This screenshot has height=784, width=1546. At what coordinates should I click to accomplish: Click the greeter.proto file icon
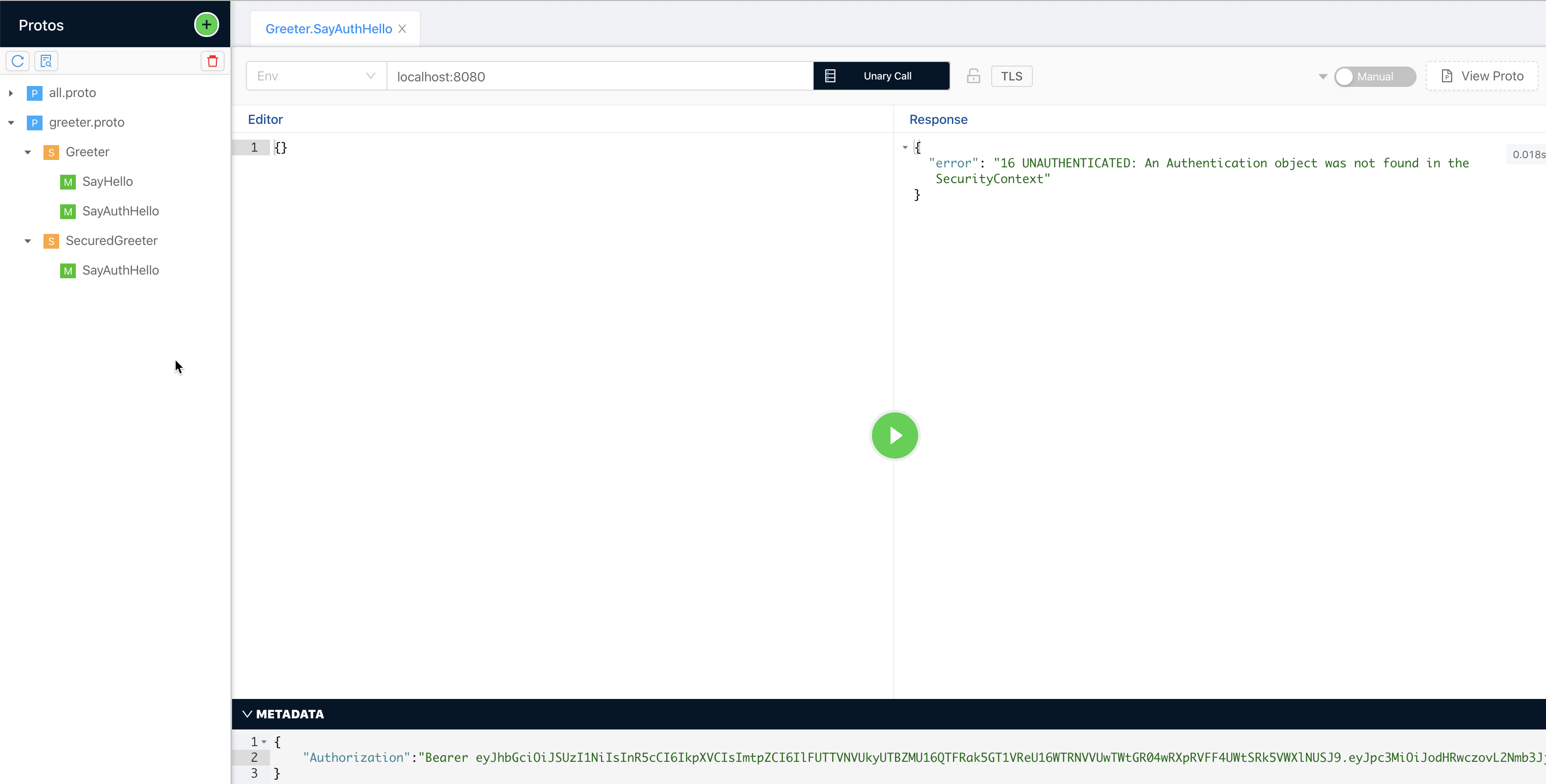tap(35, 122)
